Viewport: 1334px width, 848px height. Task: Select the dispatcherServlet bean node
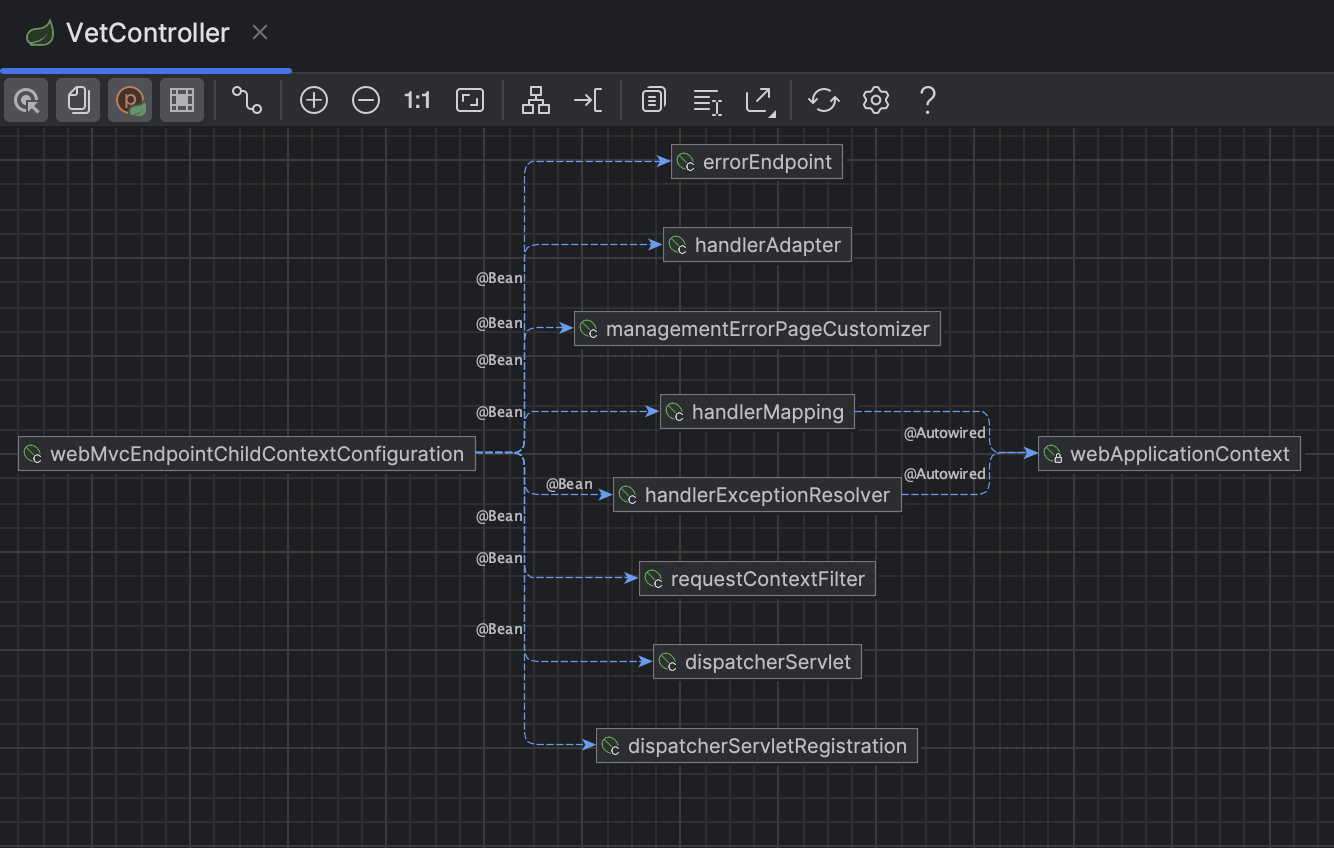click(x=757, y=661)
